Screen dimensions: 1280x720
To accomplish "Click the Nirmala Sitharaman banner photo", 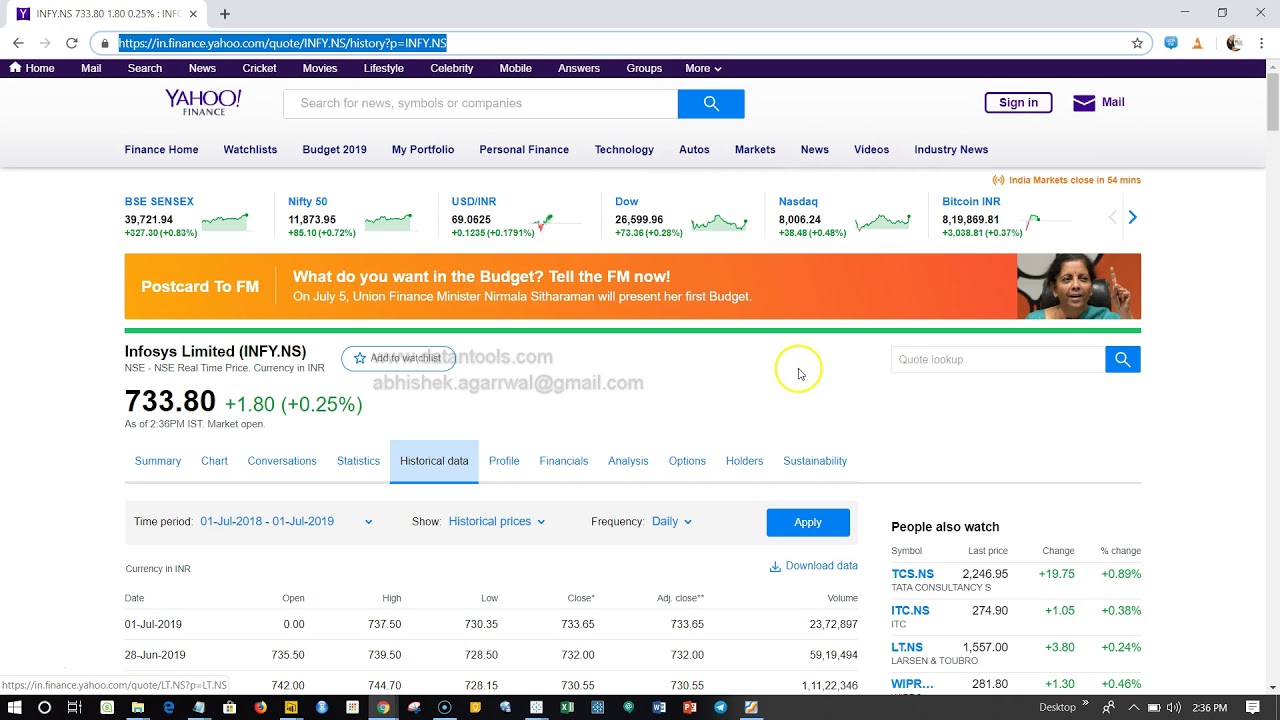I will (1079, 286).
